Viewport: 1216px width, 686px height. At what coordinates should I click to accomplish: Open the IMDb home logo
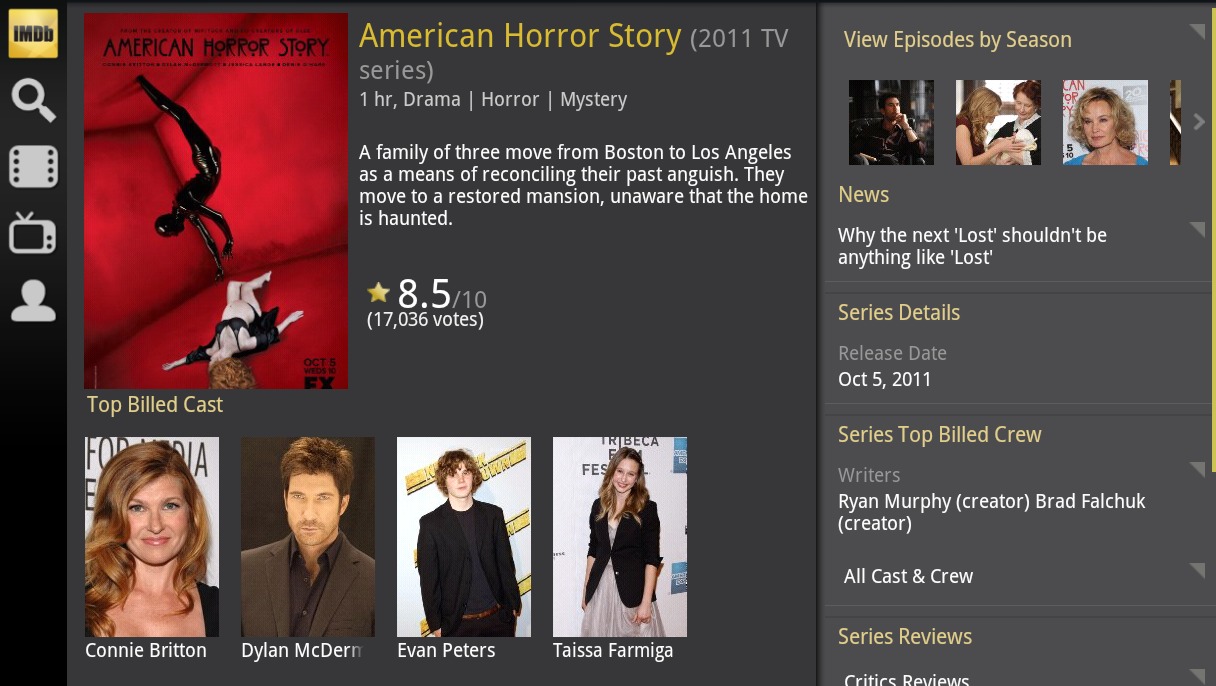[33, 34]
